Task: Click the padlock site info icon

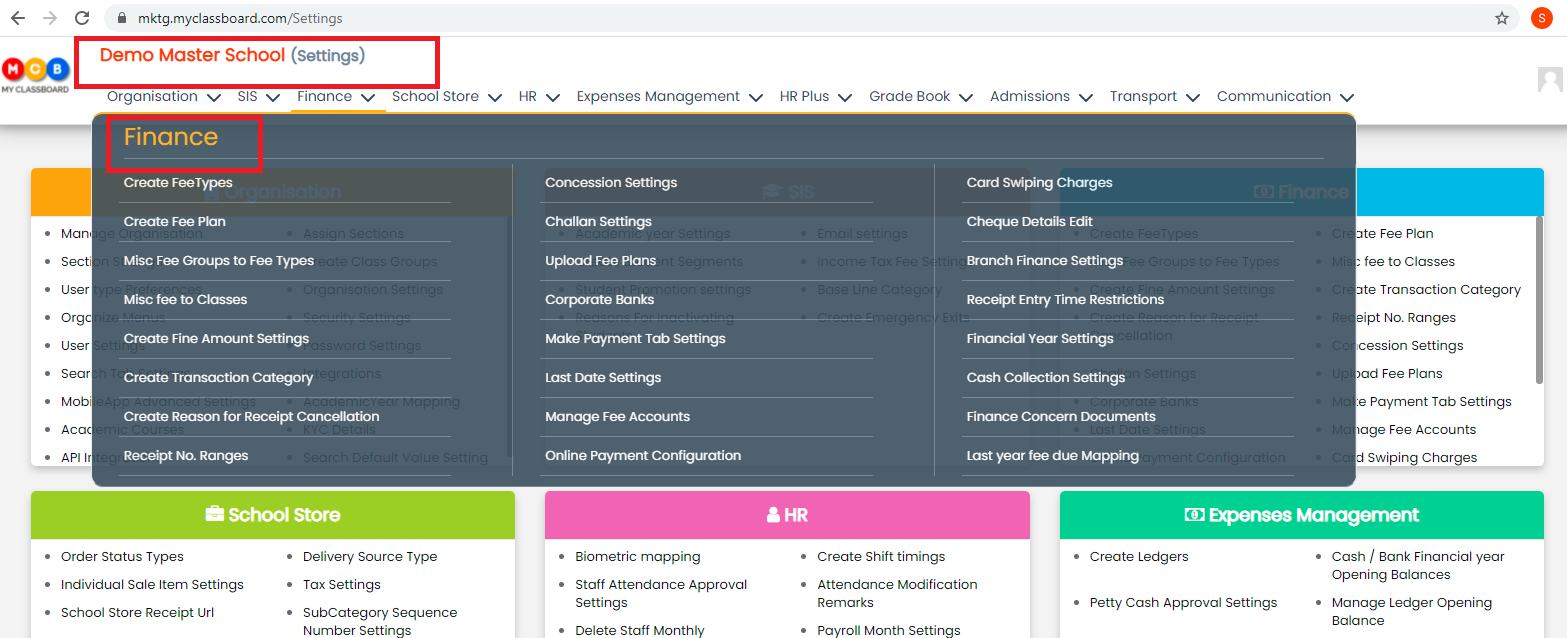Action: coord(123,18)
